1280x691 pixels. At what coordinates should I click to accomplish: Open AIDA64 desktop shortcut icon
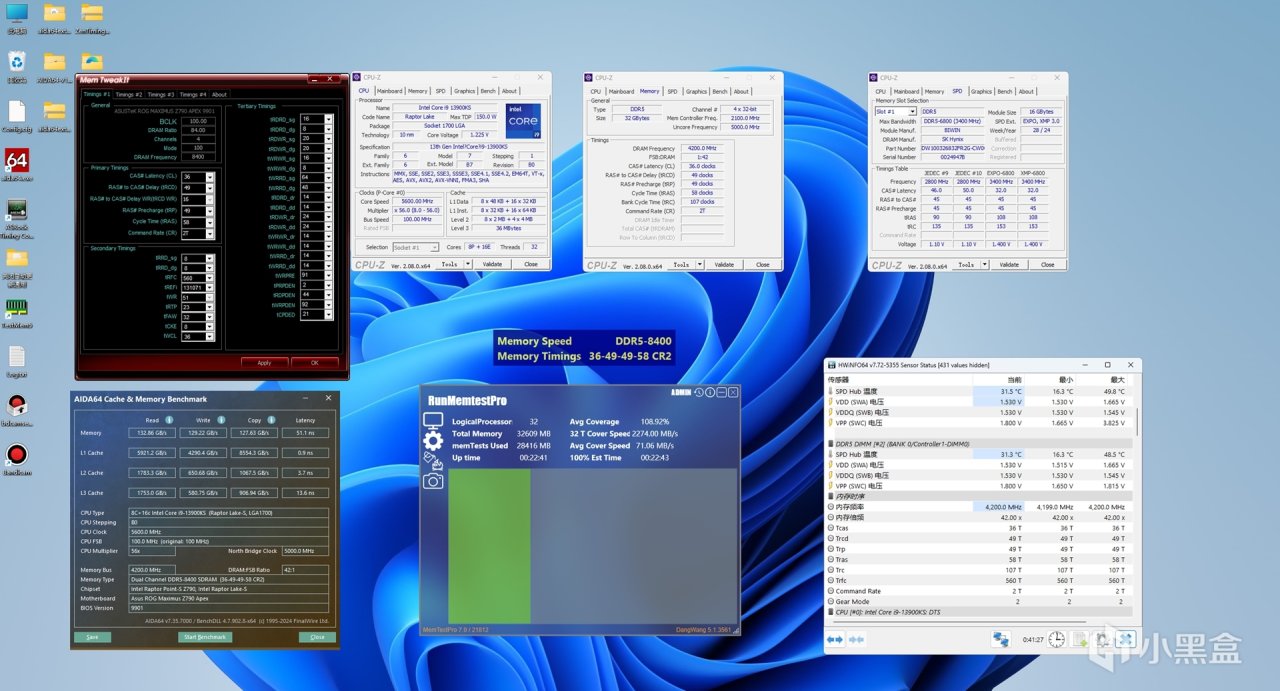(17, 162)
